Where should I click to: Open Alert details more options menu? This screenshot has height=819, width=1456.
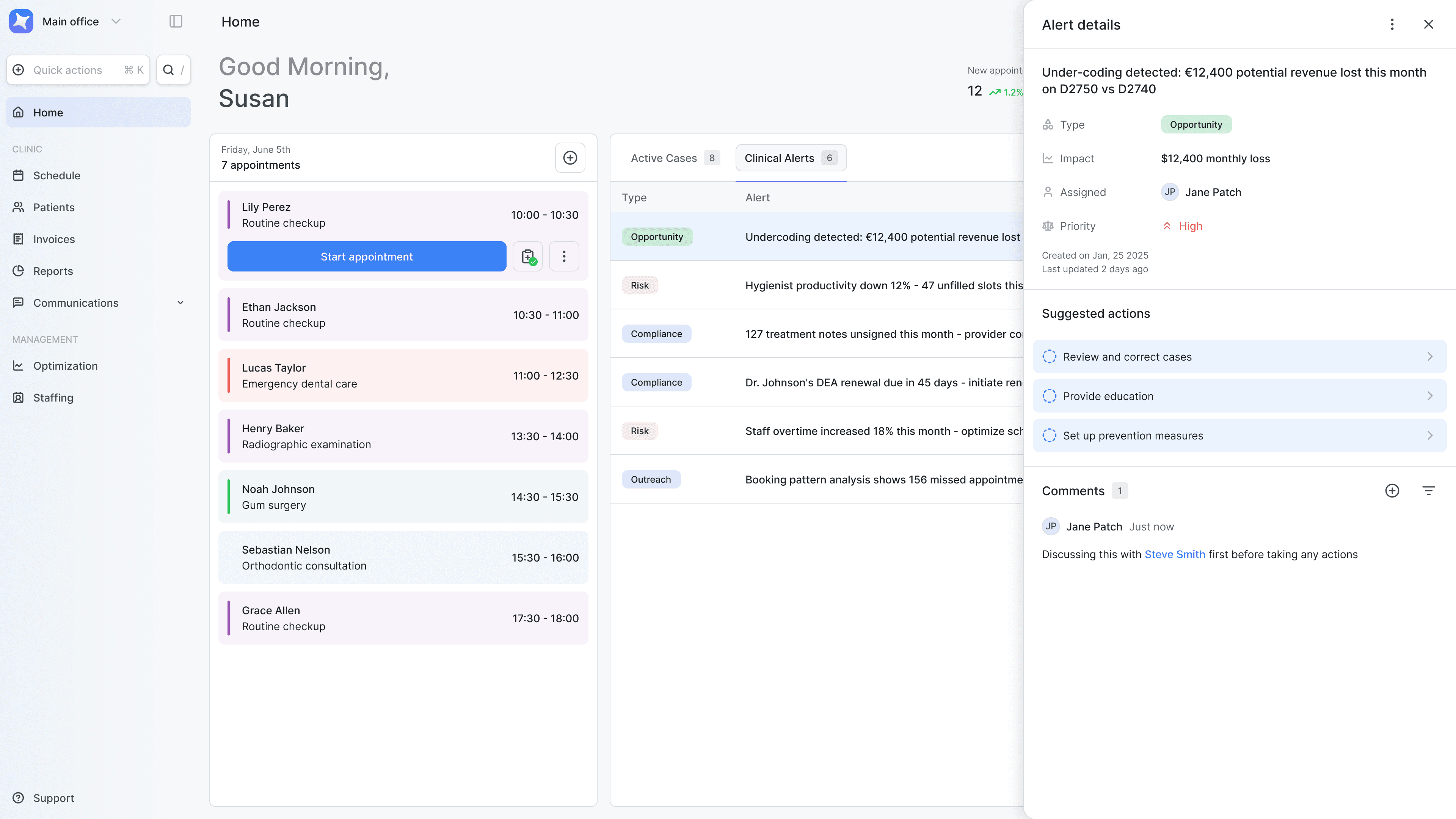(1392, 24)
